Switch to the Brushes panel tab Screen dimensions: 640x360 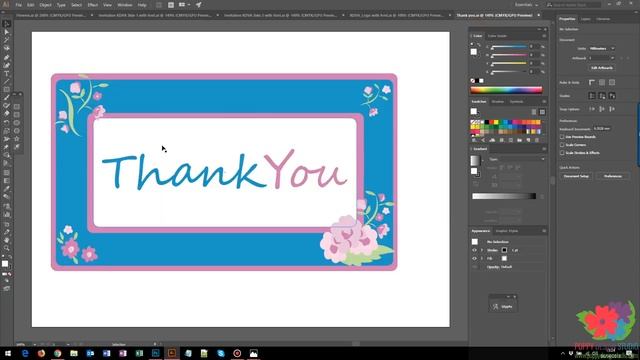pyautogui.click(x=498, y=102)
